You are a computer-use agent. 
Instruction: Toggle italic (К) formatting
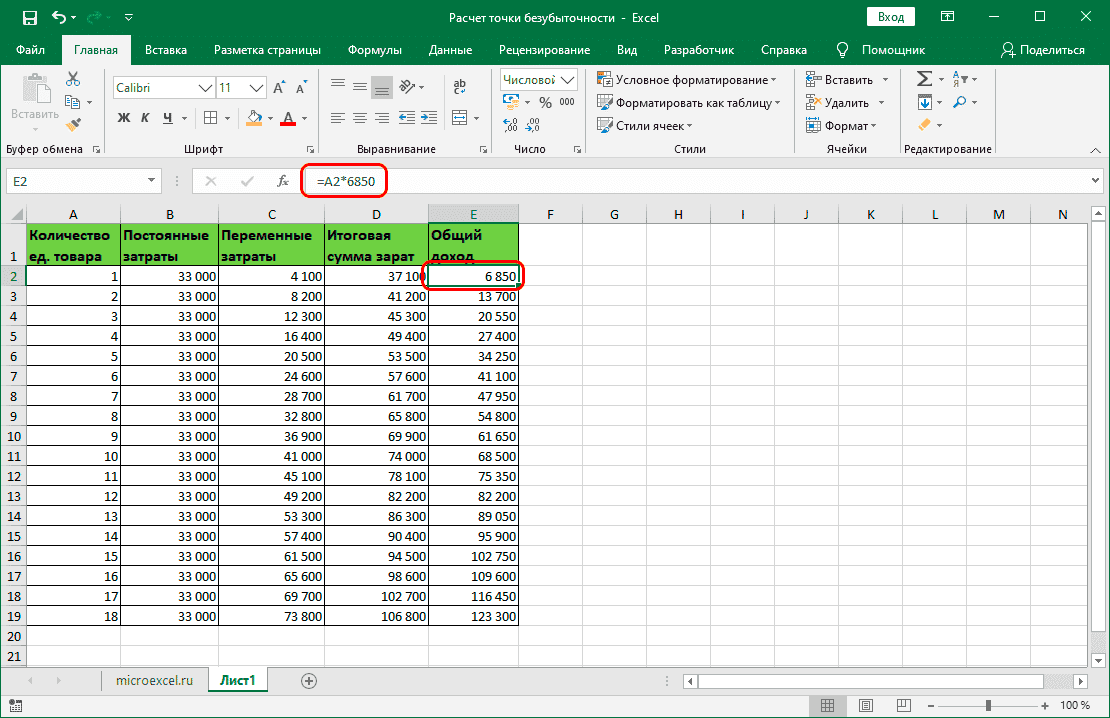tap(146, 118)
